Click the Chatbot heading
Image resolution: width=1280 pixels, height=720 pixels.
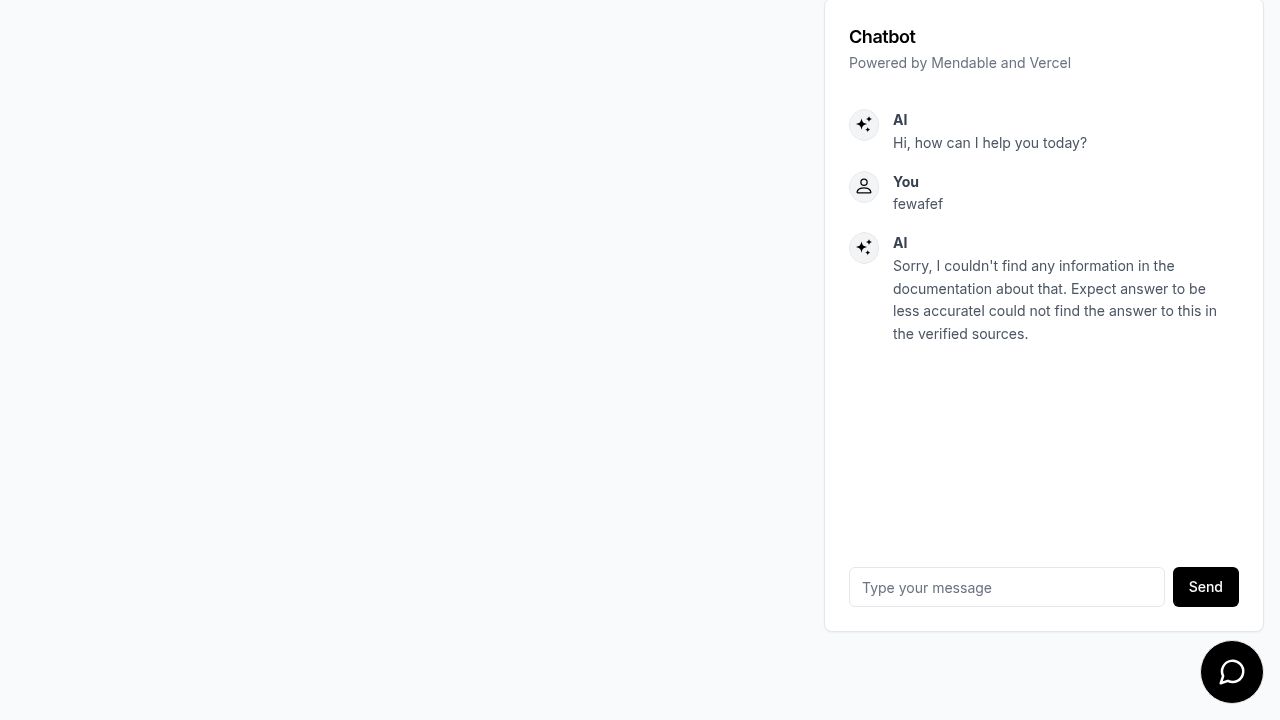pos(882,37)
